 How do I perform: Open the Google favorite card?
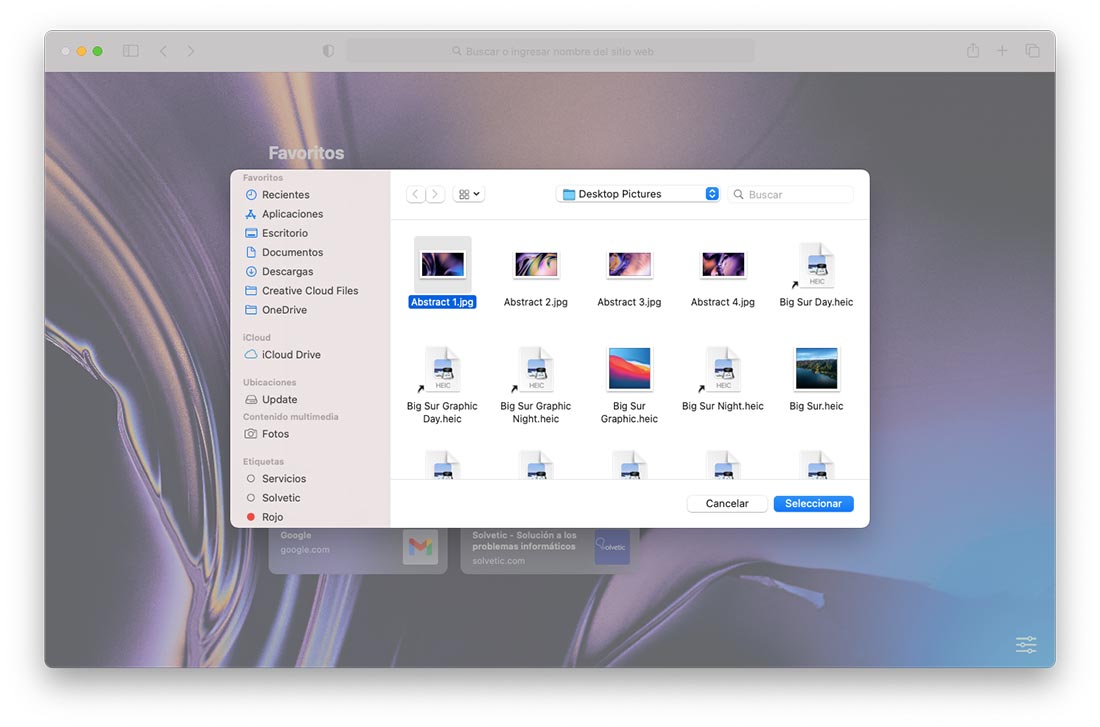tap(358, 550)
